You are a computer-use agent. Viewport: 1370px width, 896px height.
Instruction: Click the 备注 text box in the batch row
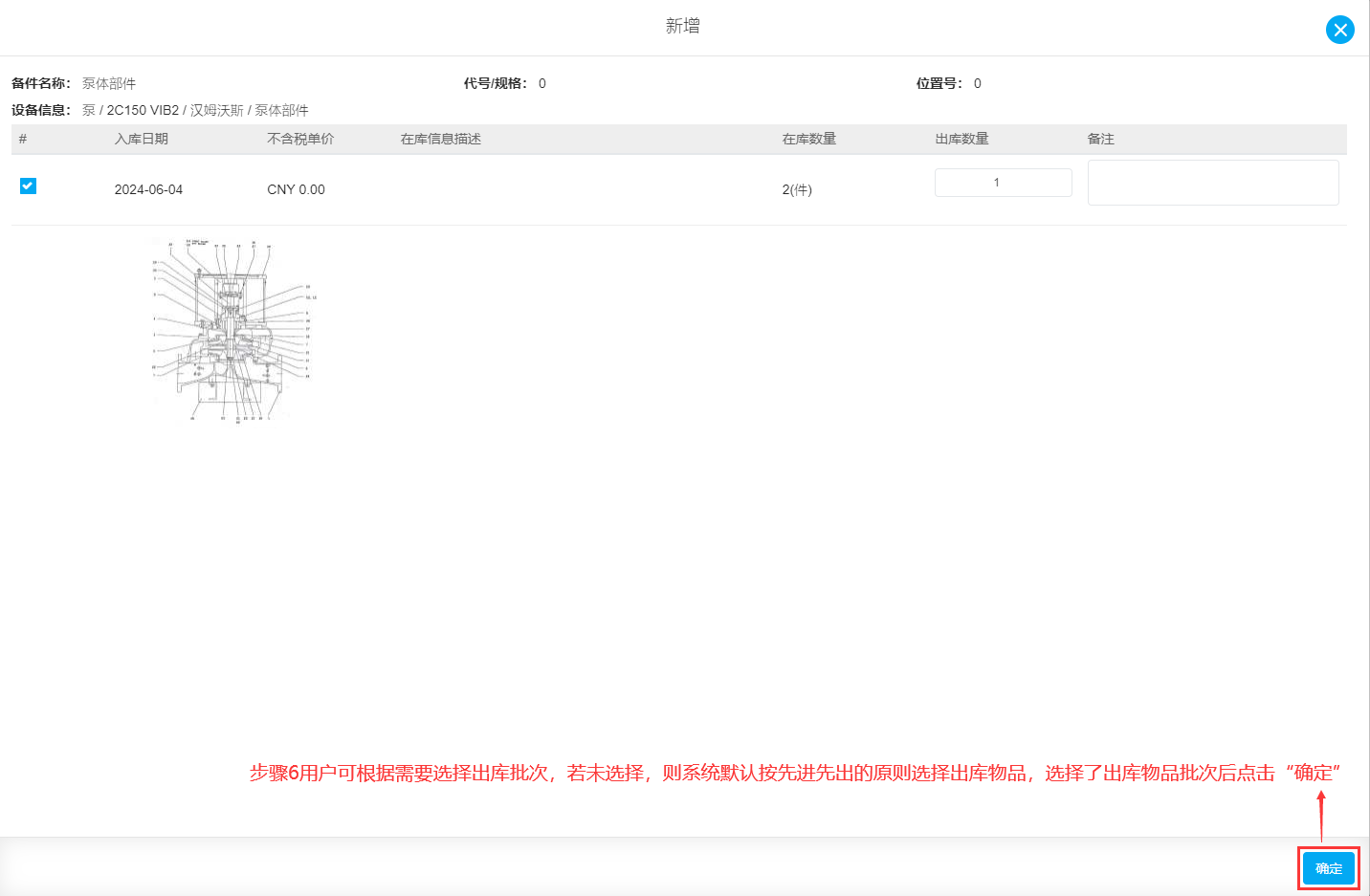coord(1213,183)
